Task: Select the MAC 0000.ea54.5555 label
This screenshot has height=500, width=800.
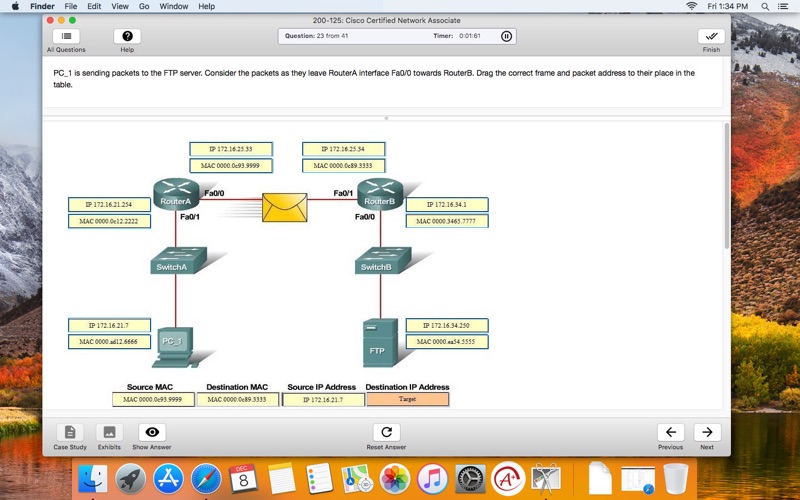Action: click(447, 341)
